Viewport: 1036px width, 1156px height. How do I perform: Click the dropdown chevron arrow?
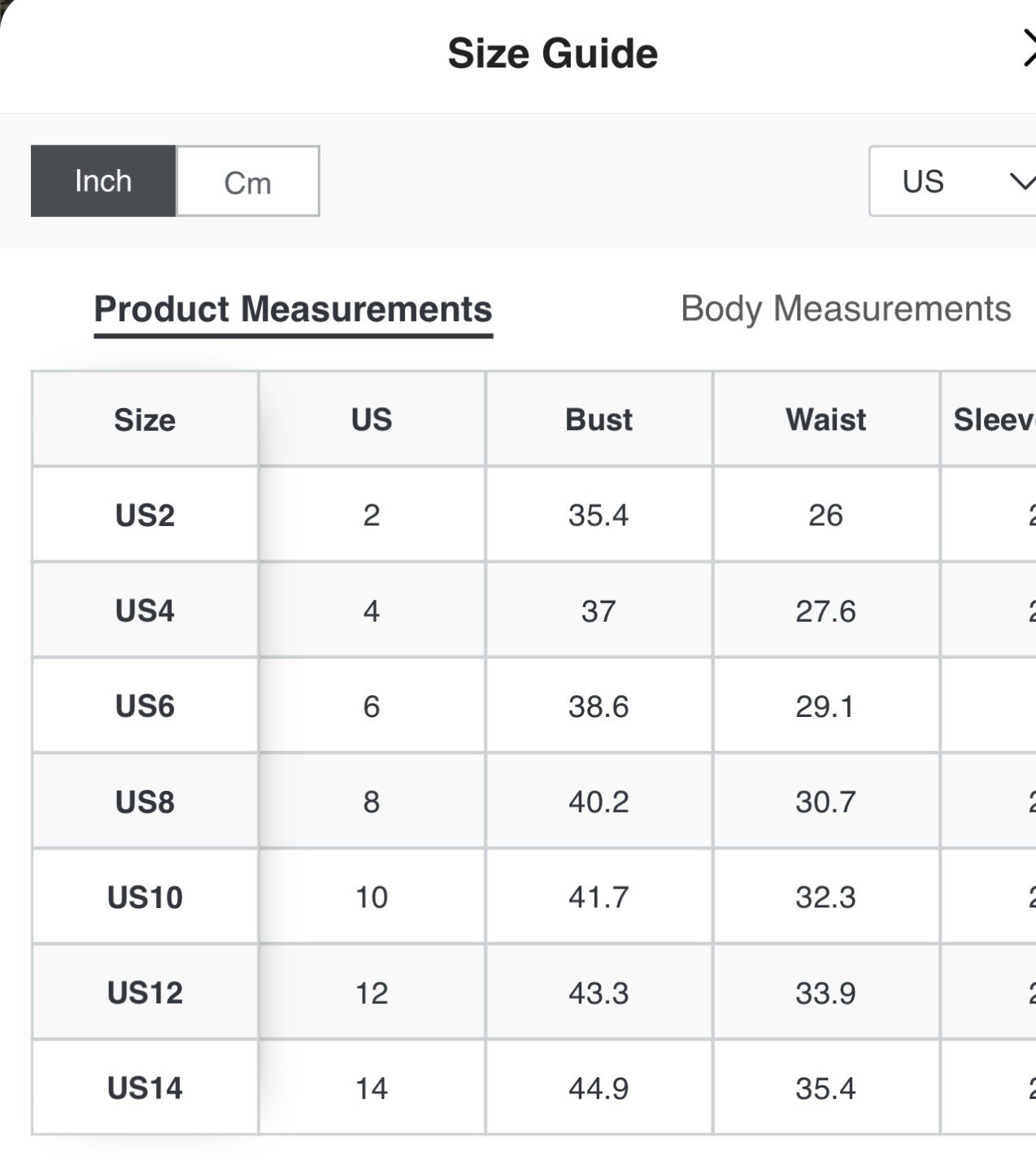point(1021,181)
